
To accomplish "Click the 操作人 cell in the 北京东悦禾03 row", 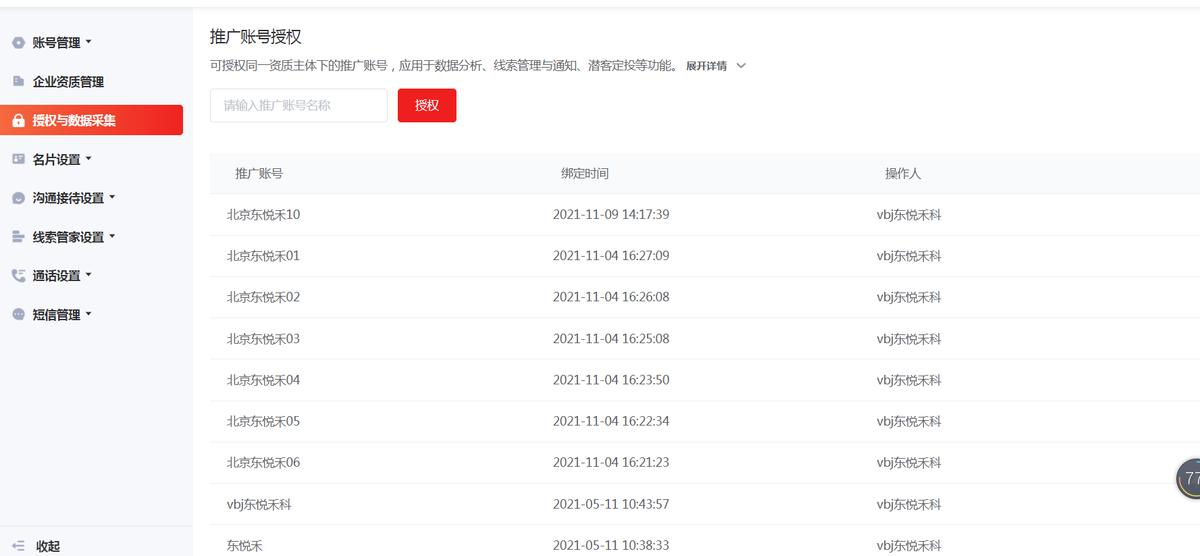I will point(909,339).
